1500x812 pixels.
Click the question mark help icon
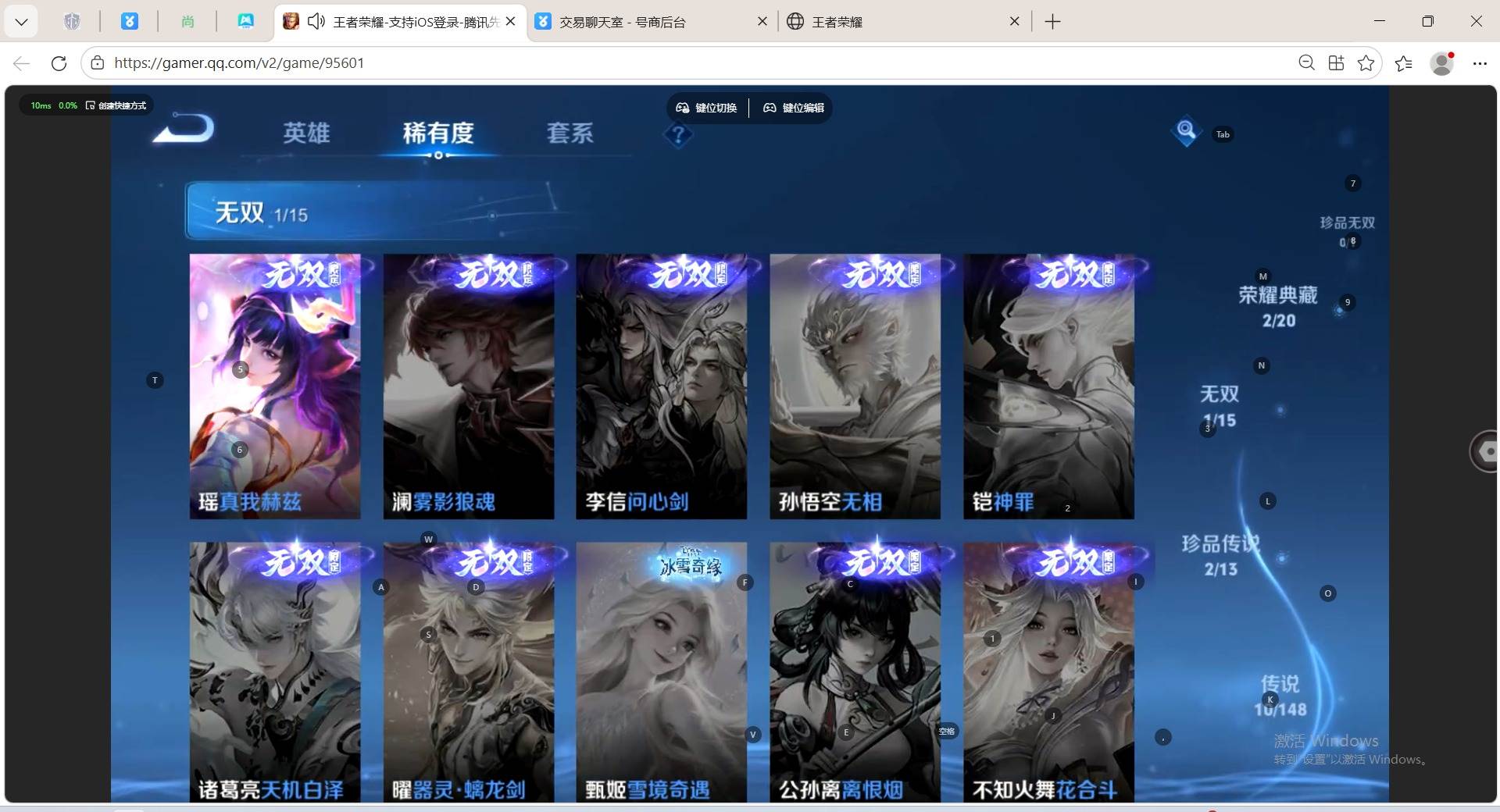(x=678, y=135)
